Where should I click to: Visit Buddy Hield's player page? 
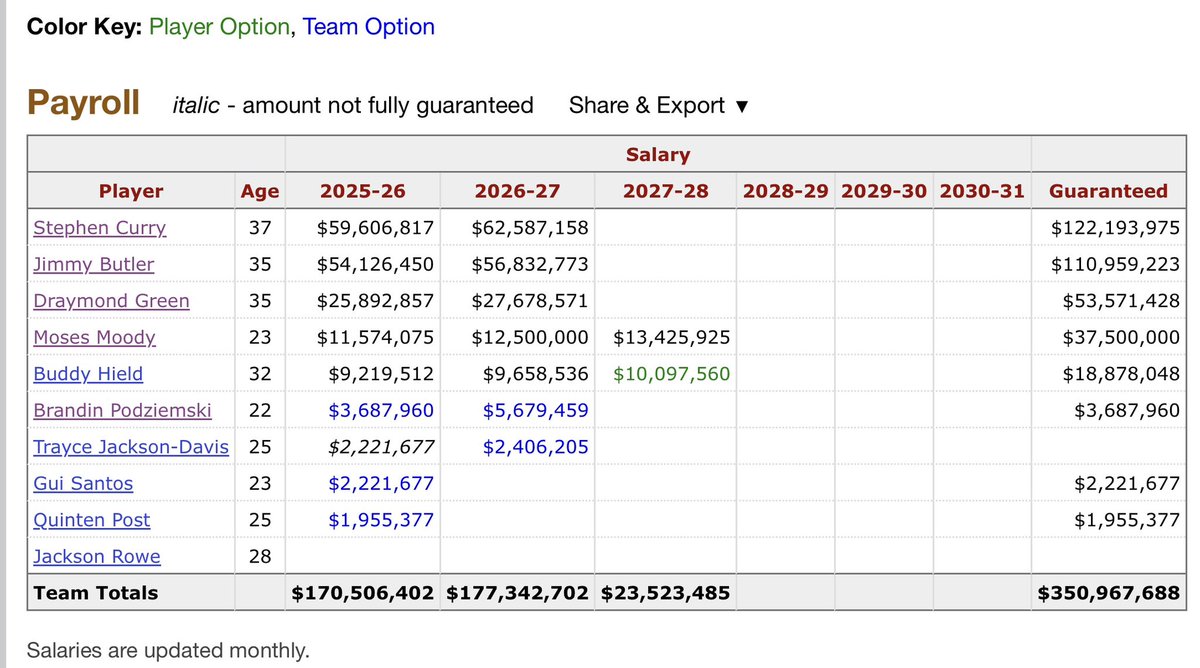click(x=88, y=373)
